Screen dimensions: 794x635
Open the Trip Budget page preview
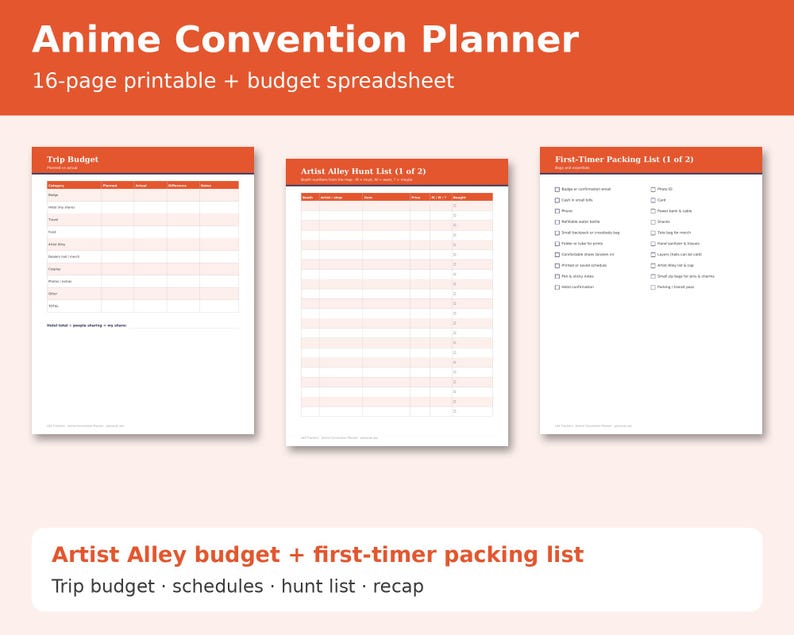pyautogui.click(x=143, y=291)
